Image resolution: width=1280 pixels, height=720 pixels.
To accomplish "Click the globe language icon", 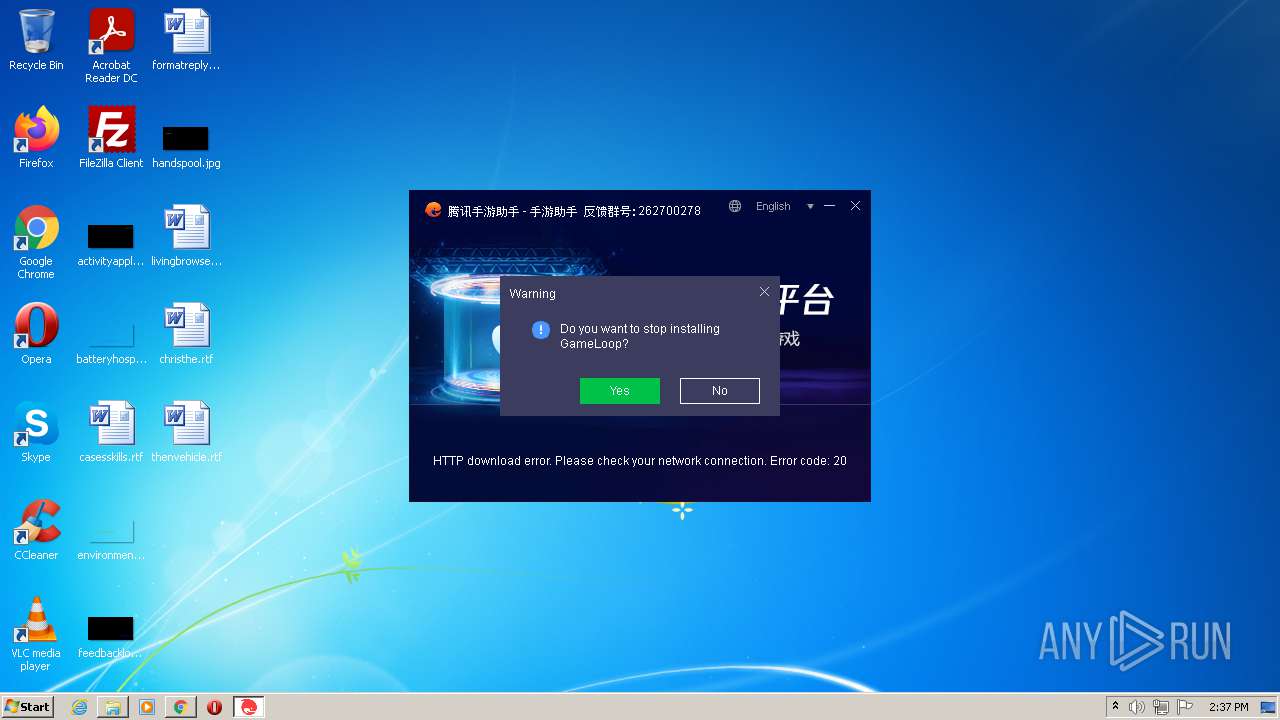I will point(735,206).
